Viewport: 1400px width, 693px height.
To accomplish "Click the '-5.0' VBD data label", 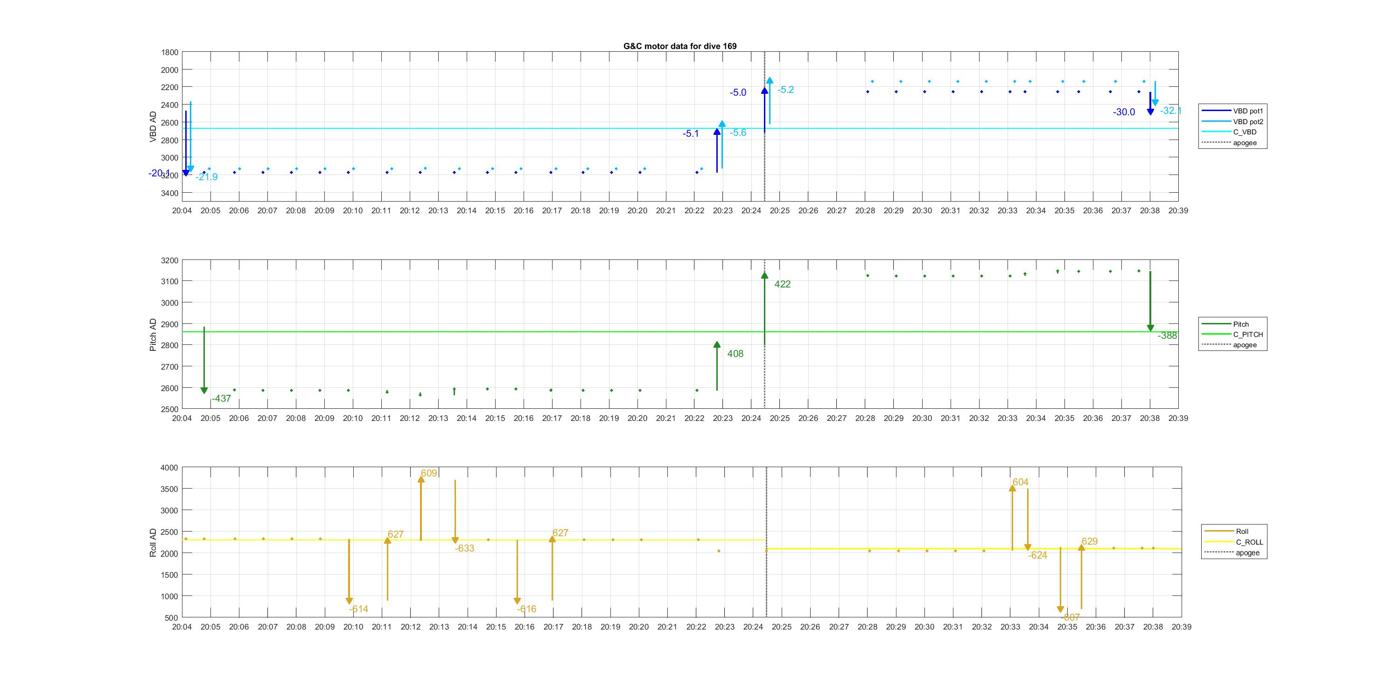I will (738, 93).
